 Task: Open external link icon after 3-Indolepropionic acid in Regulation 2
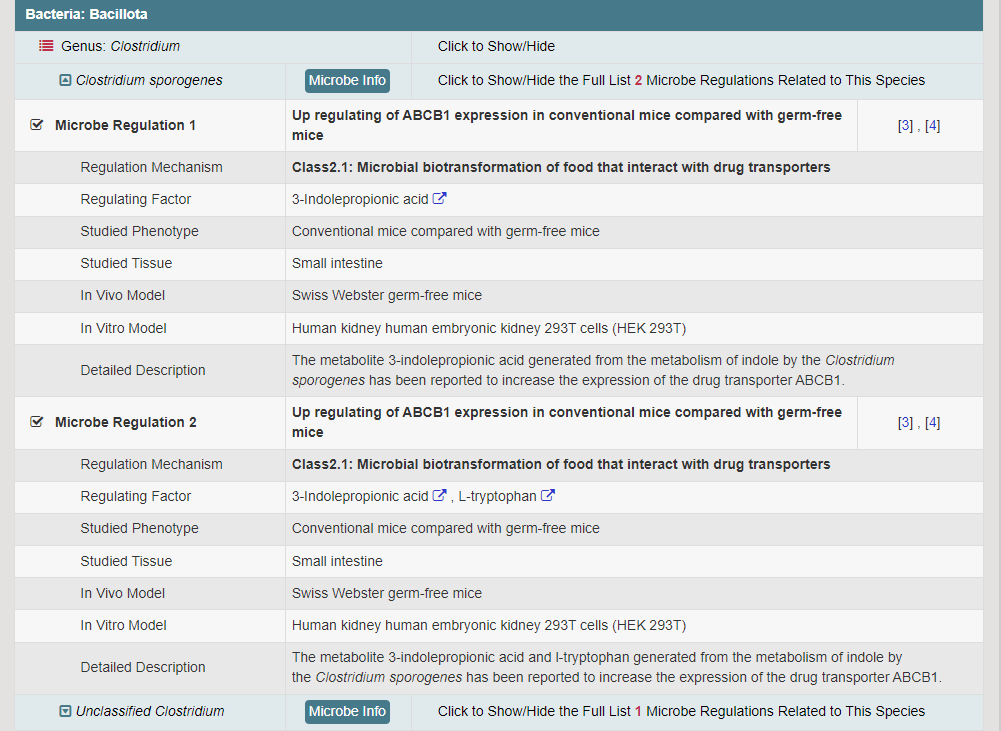click(440, 496)
